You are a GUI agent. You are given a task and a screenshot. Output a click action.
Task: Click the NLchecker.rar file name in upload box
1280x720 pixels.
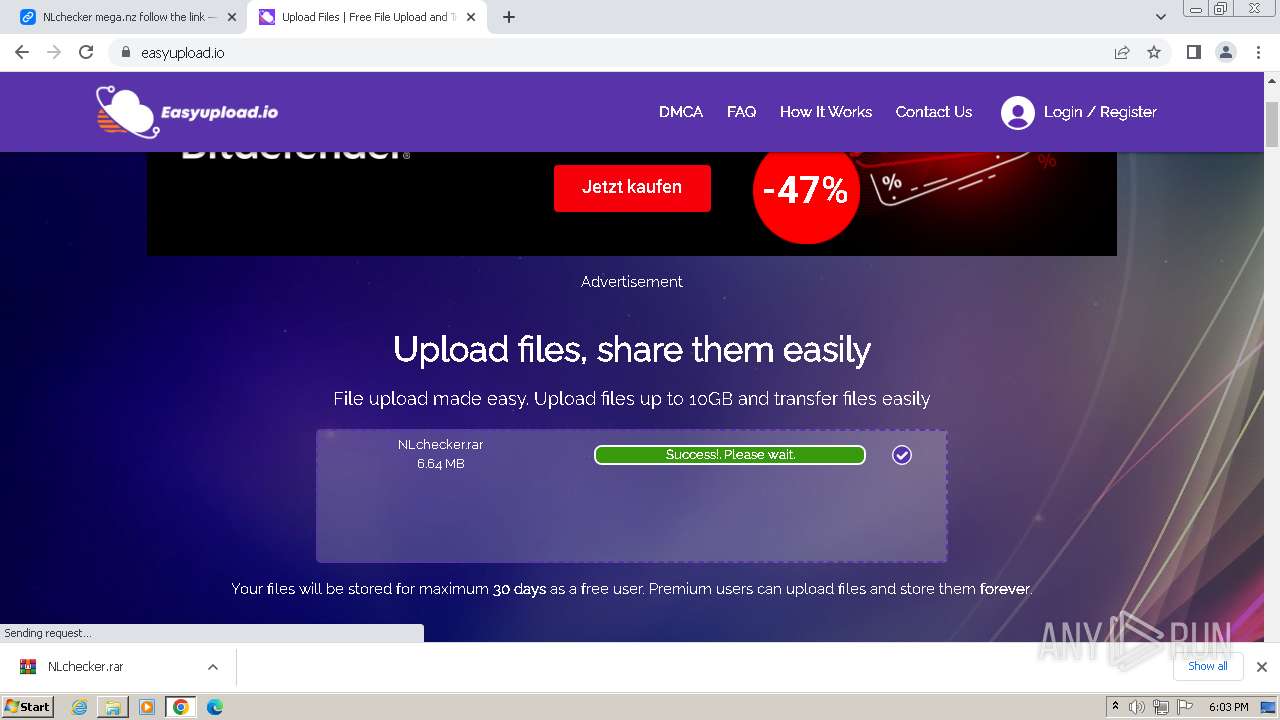pyautogui.click(x=440, y=445)
